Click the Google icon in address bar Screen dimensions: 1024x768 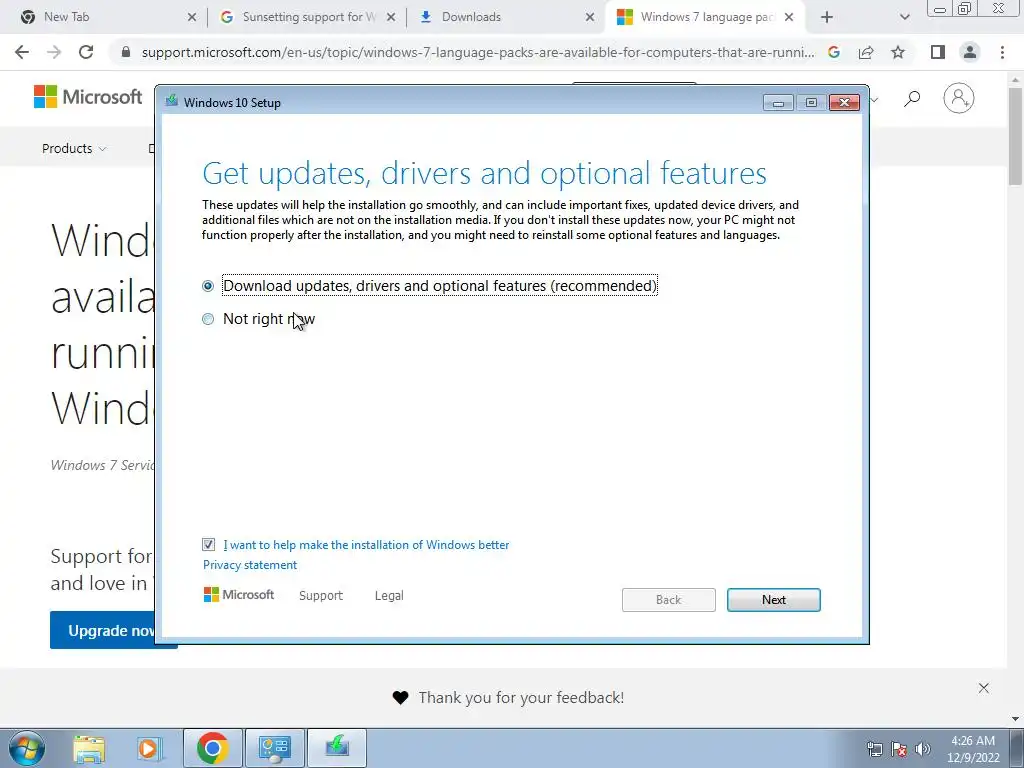point(834,52)
